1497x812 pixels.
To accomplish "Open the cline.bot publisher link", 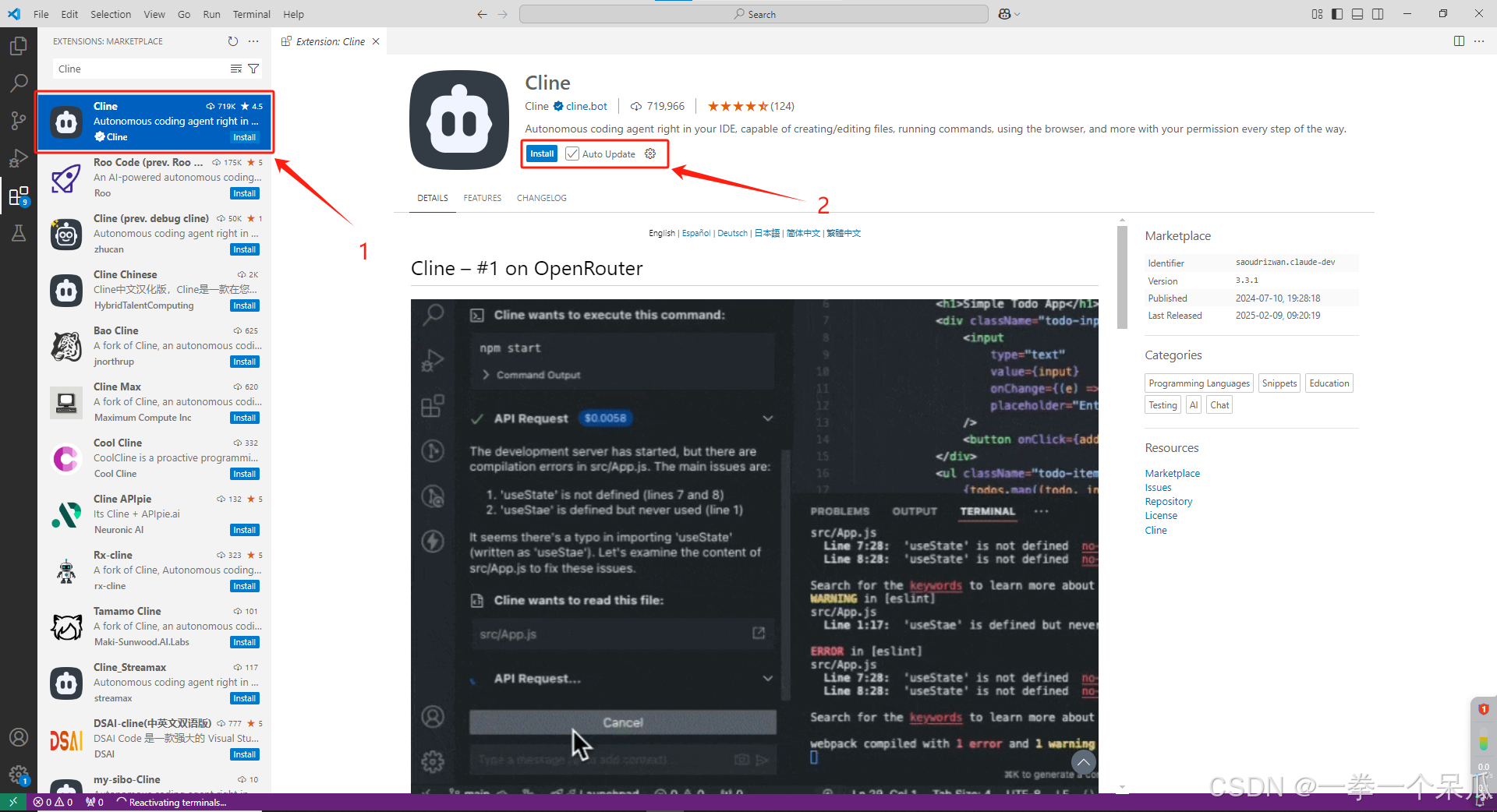I will click(586, 106).
